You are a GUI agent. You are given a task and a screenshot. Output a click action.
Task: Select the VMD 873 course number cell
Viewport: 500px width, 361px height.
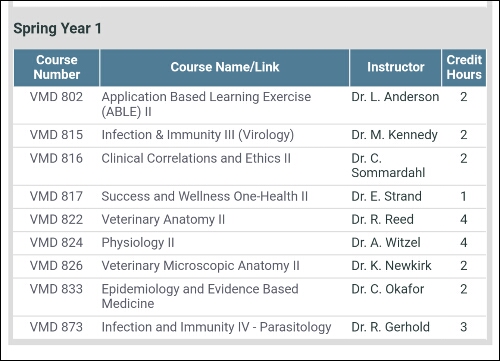(x=56, y=327)
